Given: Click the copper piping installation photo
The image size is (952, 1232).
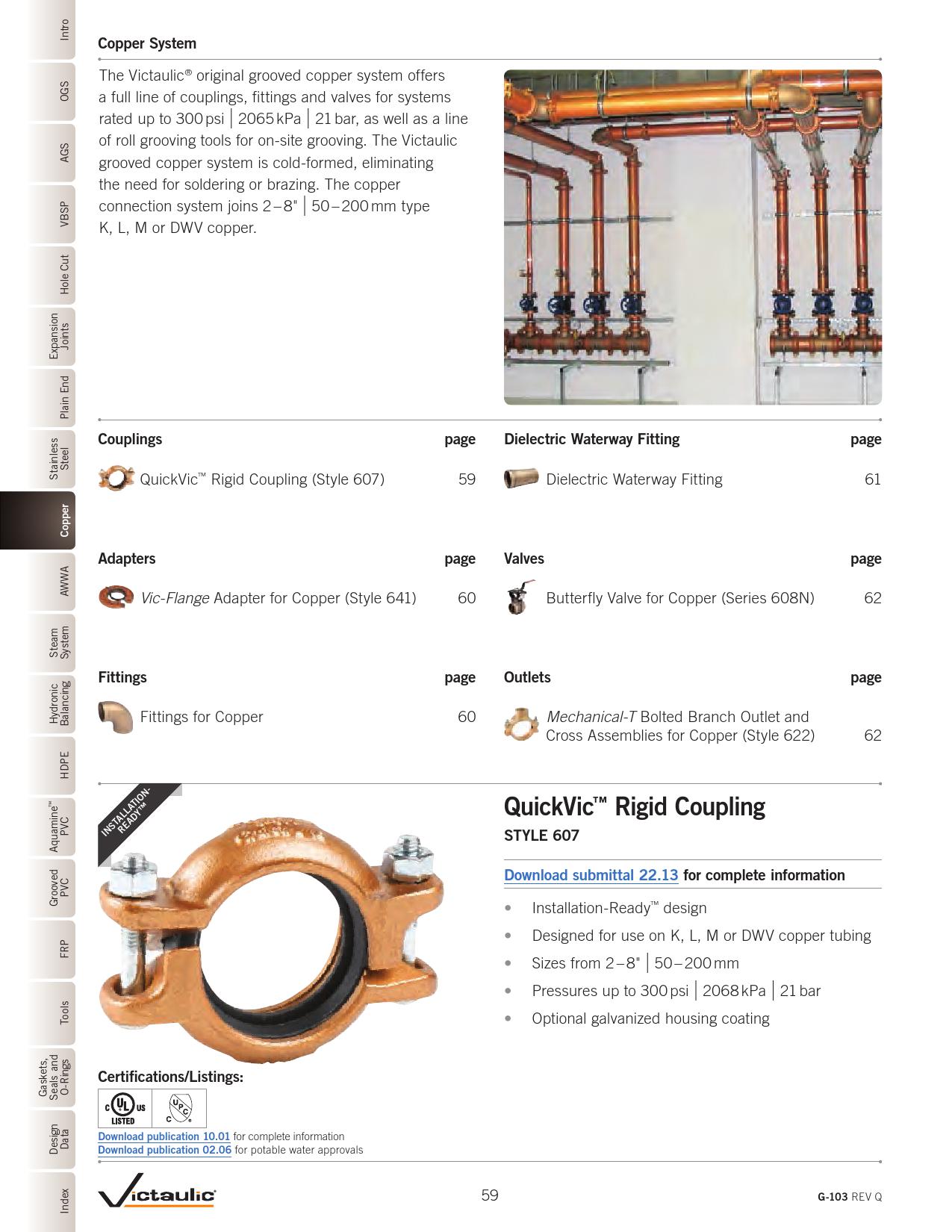Looking at the screenshot, I should click(692, 237).
